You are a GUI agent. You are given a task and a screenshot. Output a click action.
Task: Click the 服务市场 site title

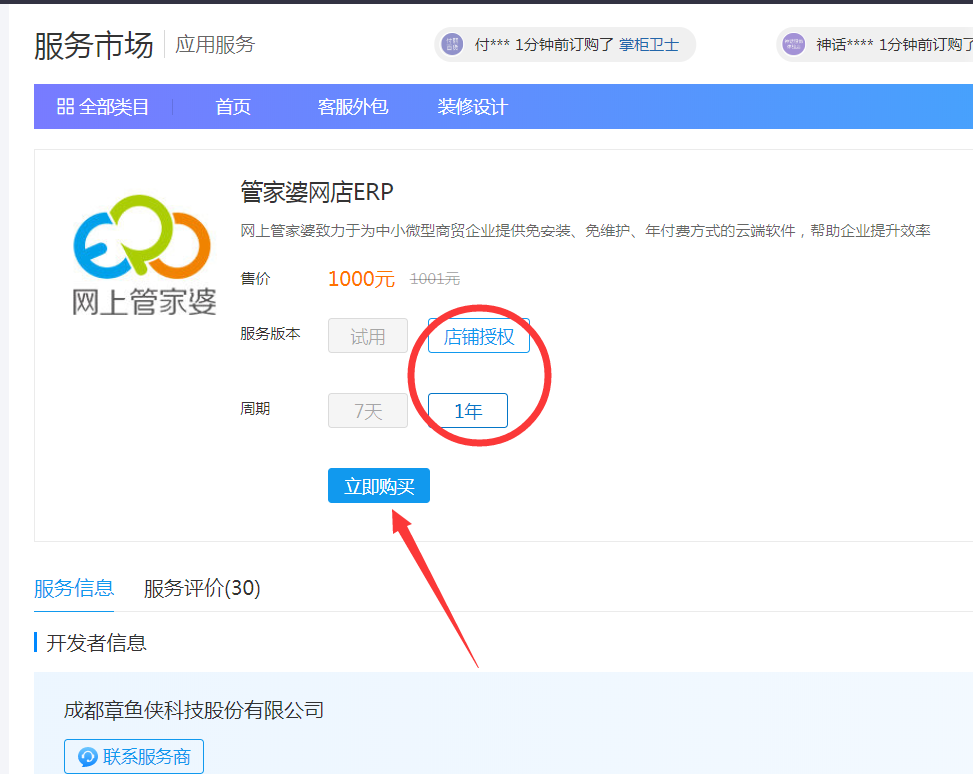94,45
